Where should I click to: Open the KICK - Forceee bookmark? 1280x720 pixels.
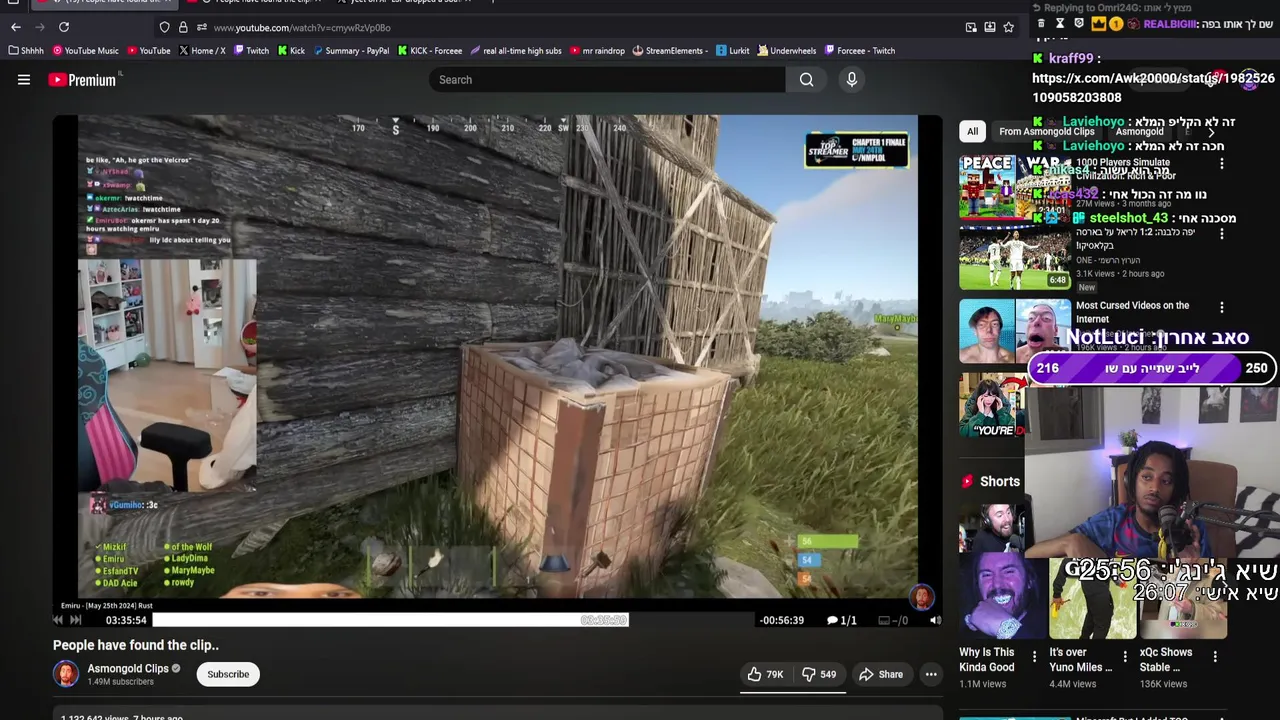(430, 50)
